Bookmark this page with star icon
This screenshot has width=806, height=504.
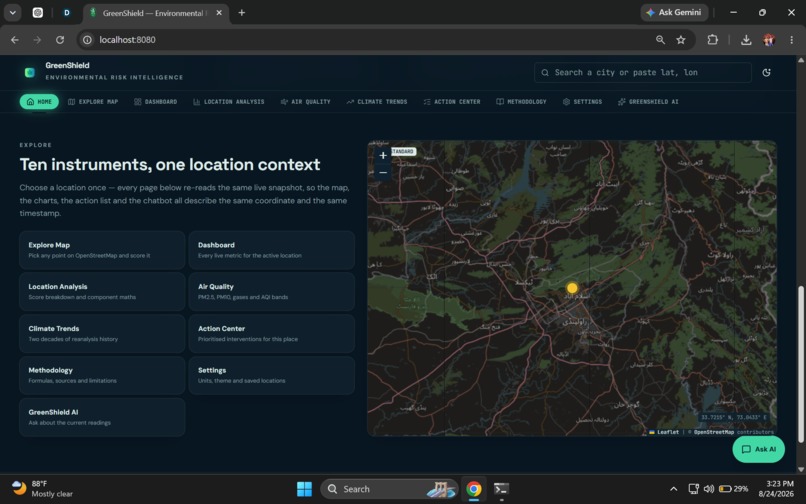tap(681, 40)
